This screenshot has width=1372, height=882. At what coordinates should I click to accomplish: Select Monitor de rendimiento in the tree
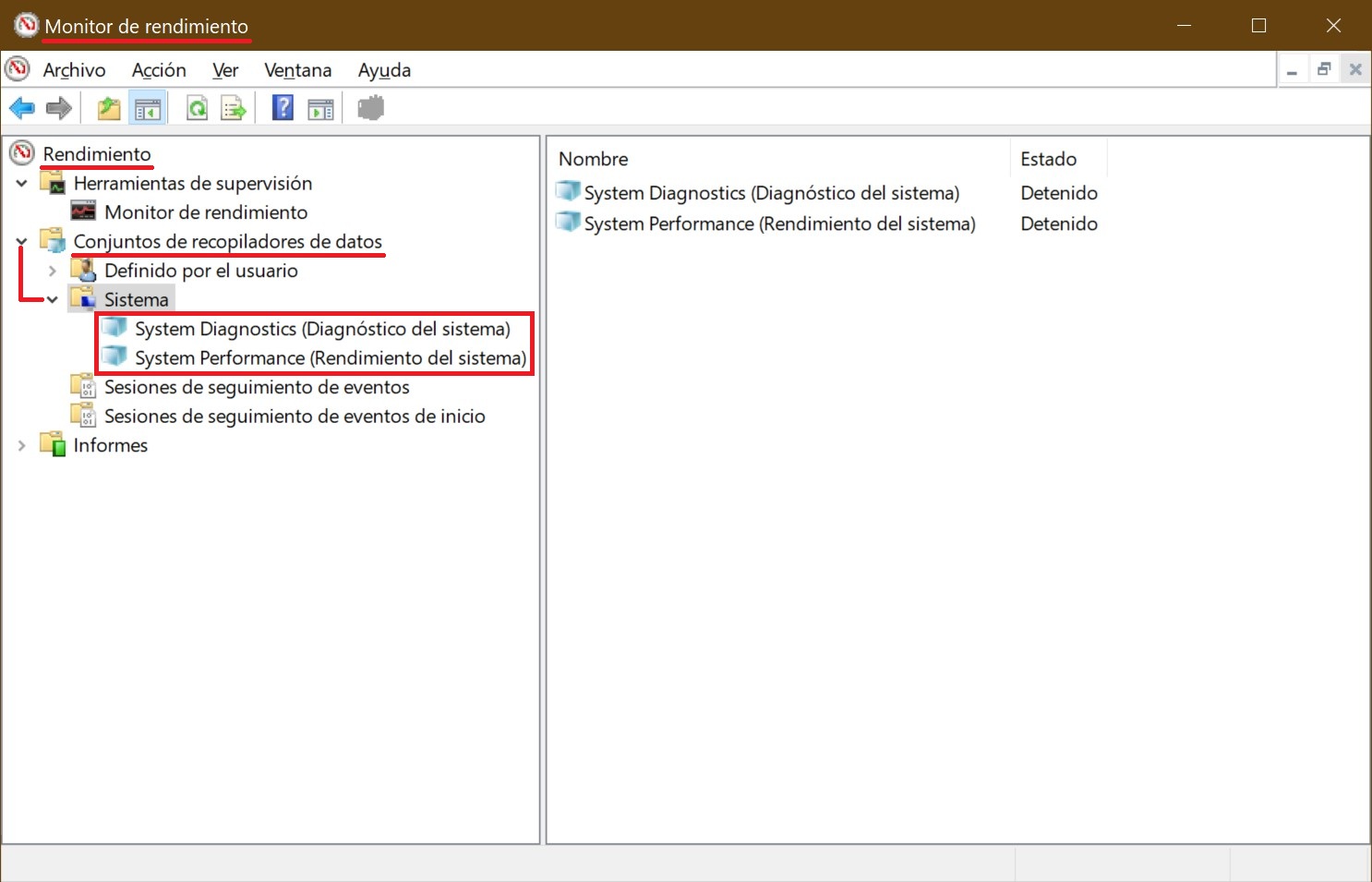[206, 212]
